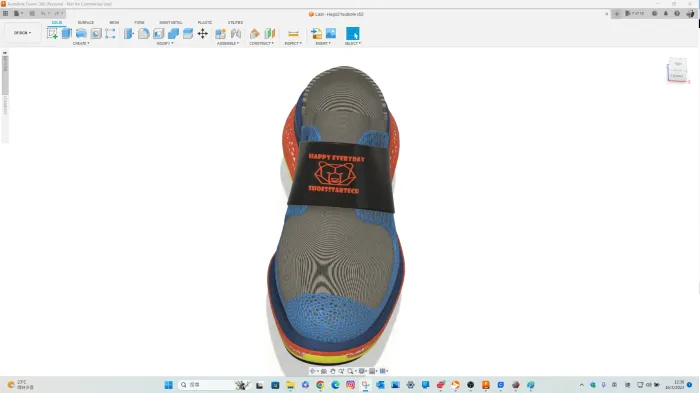Click the ViewCube front face

[x=677, y=76]
